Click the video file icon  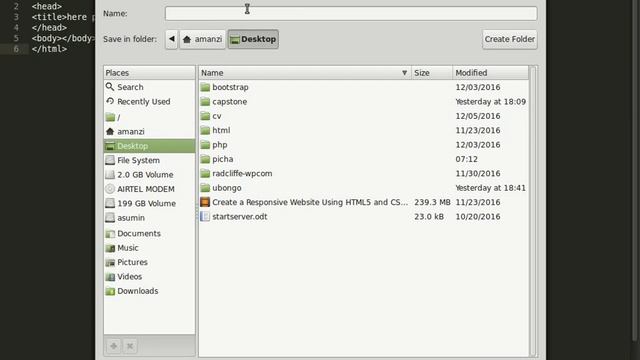pos(205,202)
